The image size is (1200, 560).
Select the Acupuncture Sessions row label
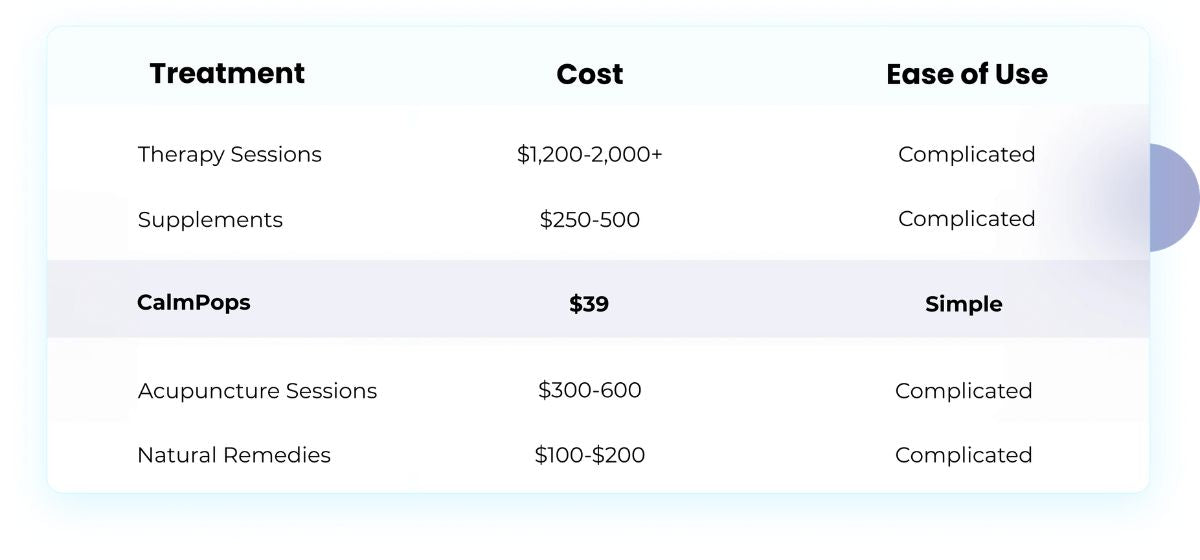tap(257, 391)
